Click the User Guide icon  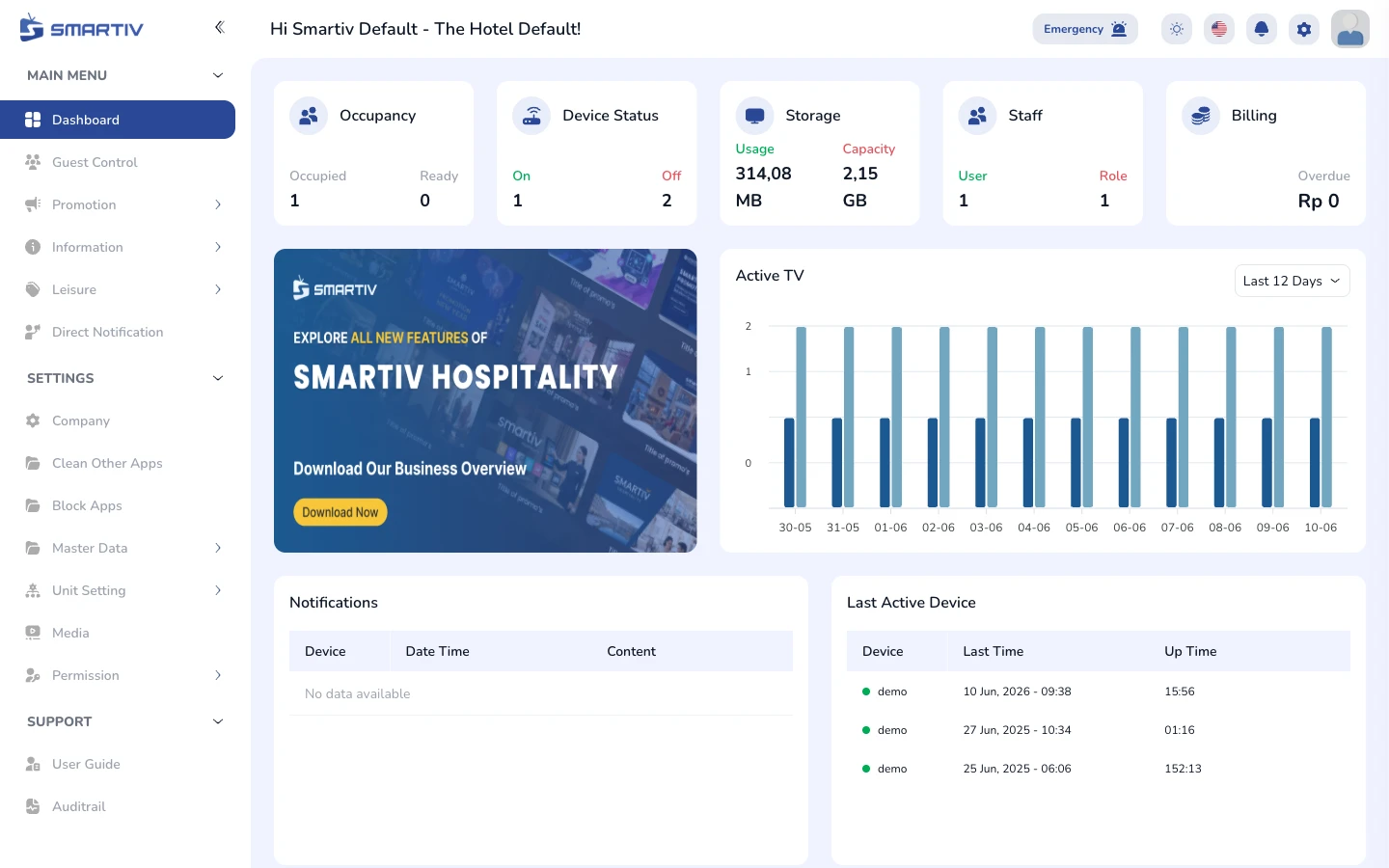point(33,764)
